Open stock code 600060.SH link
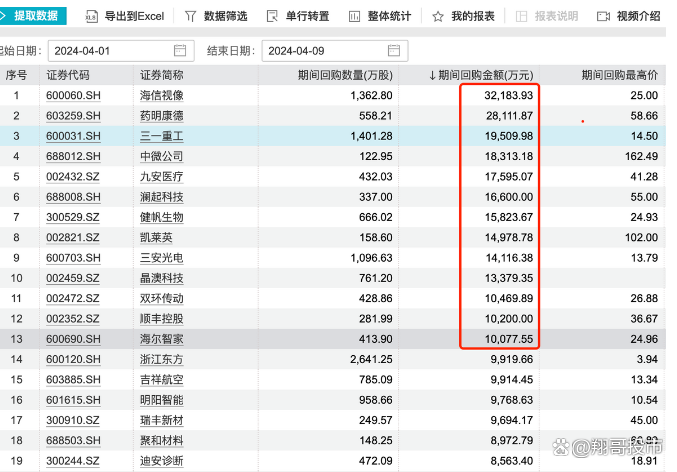Screen dimensions: 677x472 73,95
